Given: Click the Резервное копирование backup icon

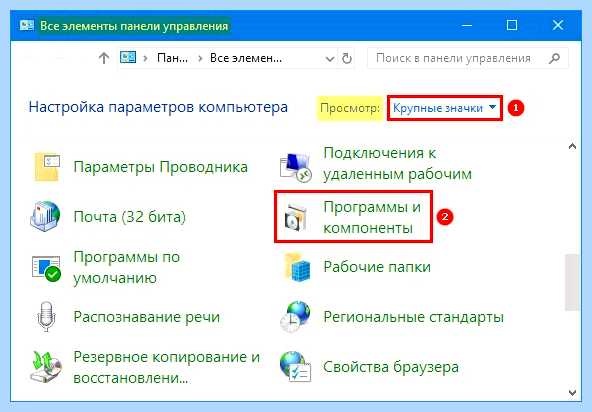Looking at the screenshot, I should click(46, 366).
